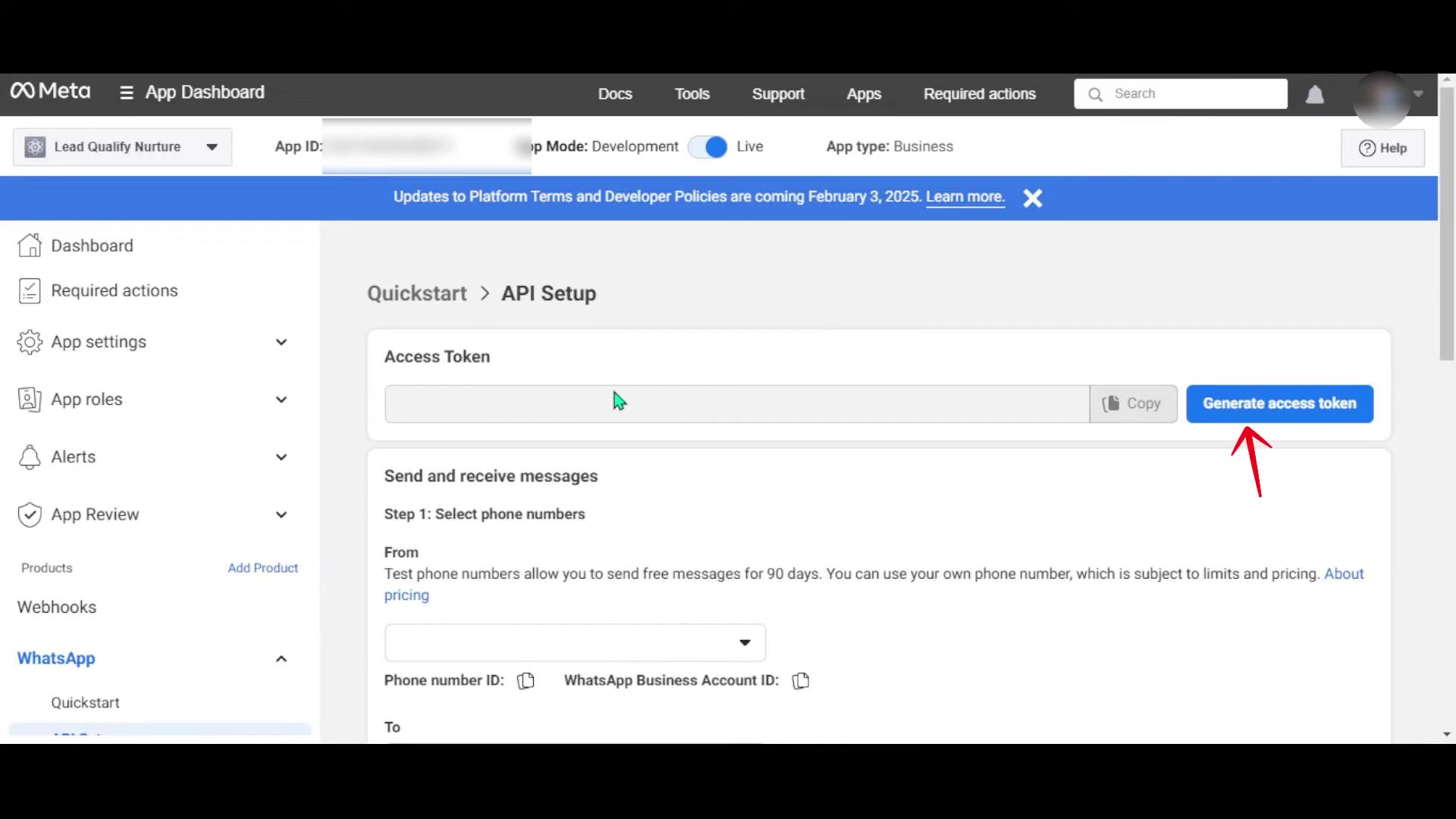Viewport: 1456px width, 819px height.
Task: Toggle App Mode between Development and Live
Action: [708, 147]
